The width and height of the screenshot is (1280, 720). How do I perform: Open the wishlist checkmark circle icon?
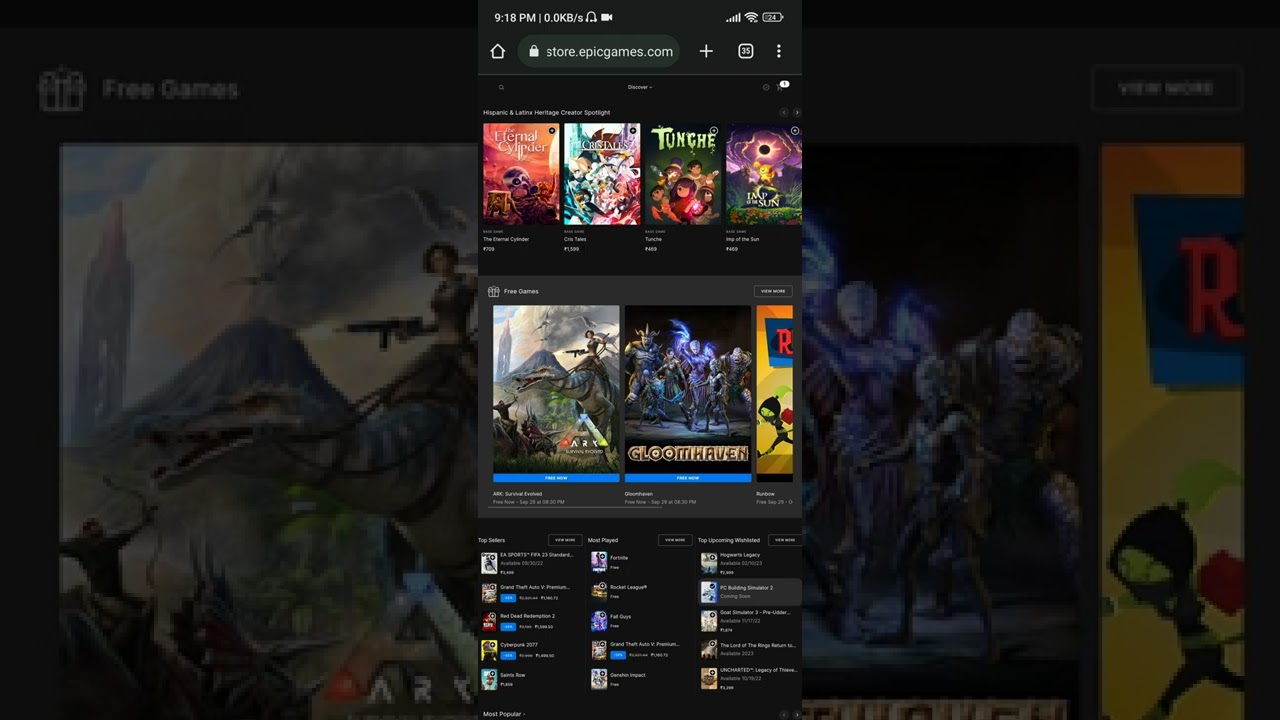click(766, 87)
